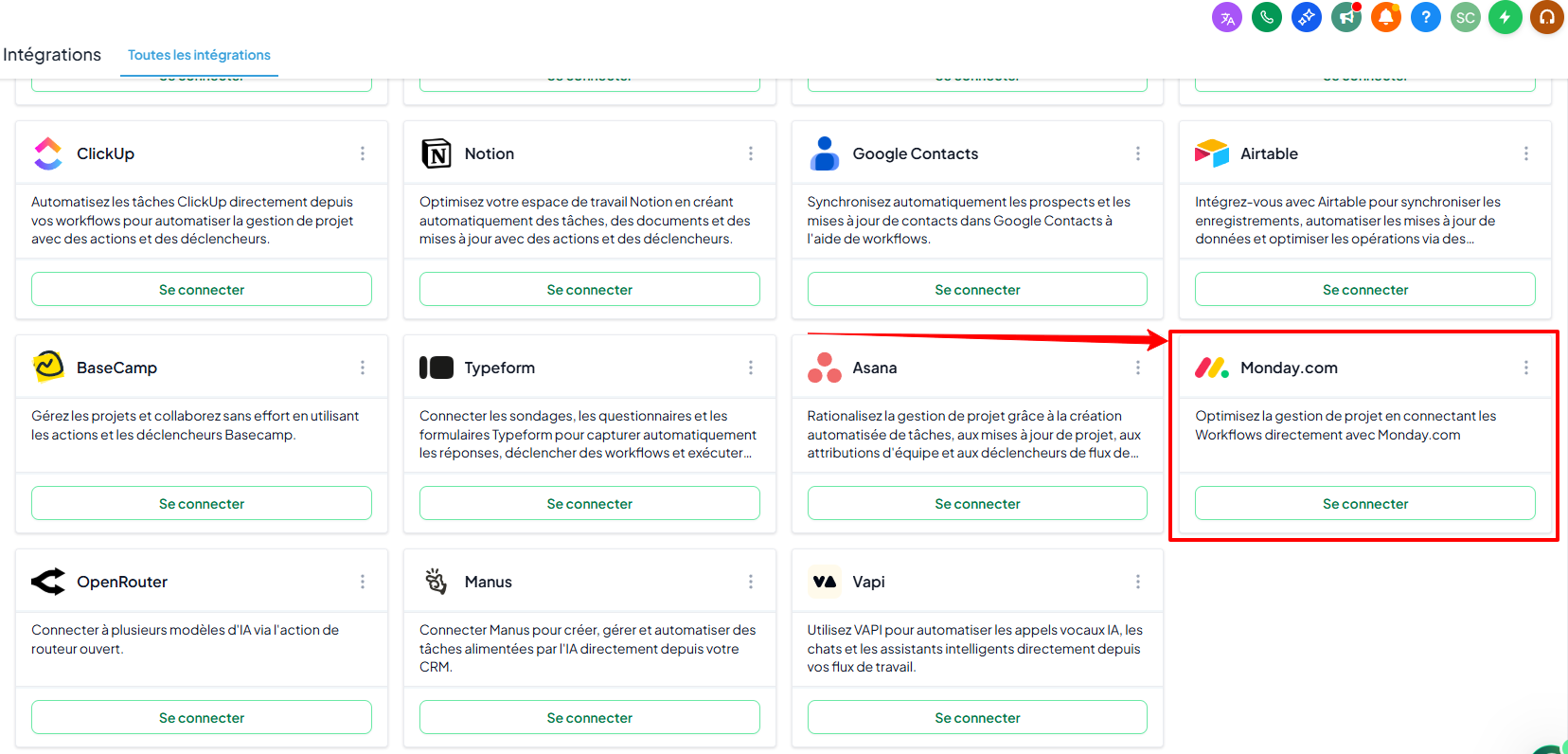Click the Asana logo
The width and height of the screenshot is (1568, 754).
click(x=825, y=368)
